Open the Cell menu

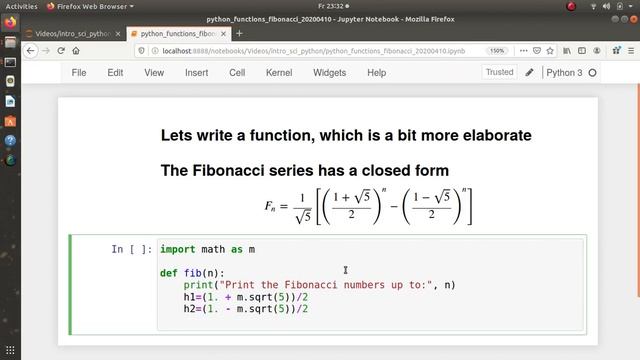coord(237,73)
